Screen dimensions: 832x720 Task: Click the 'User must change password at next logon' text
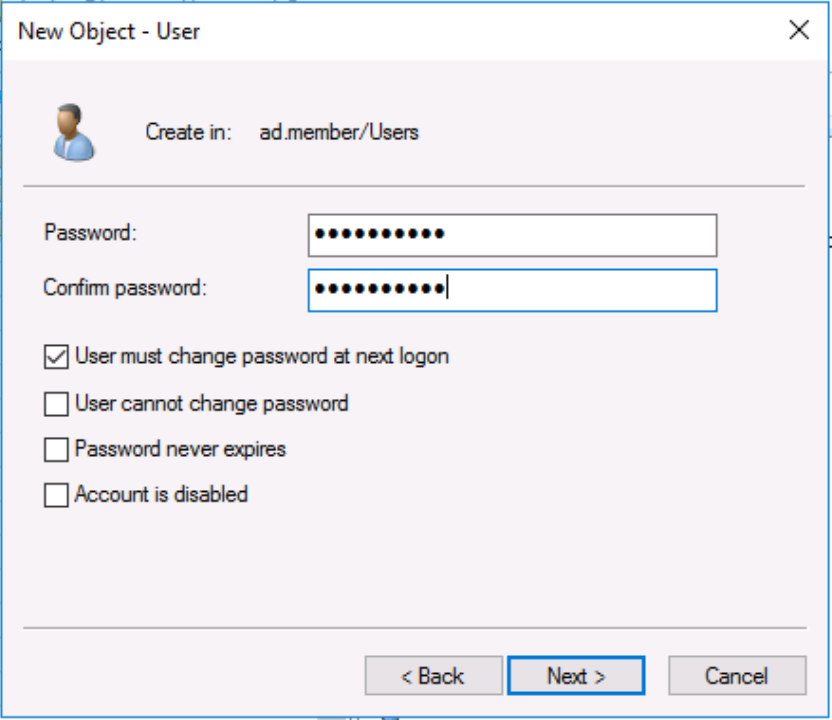pos(262,355)
